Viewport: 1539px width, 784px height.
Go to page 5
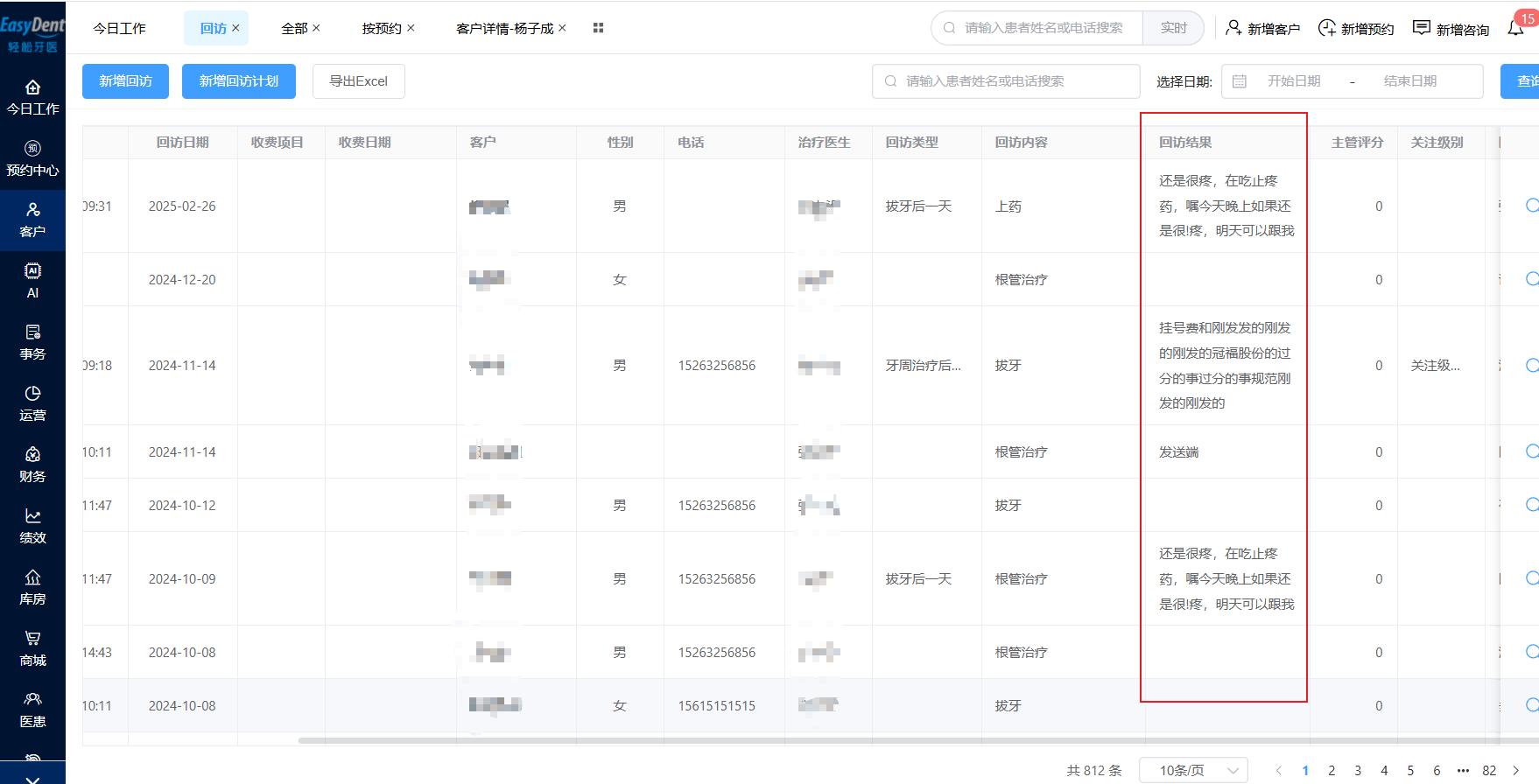[x=1410, y=770]
